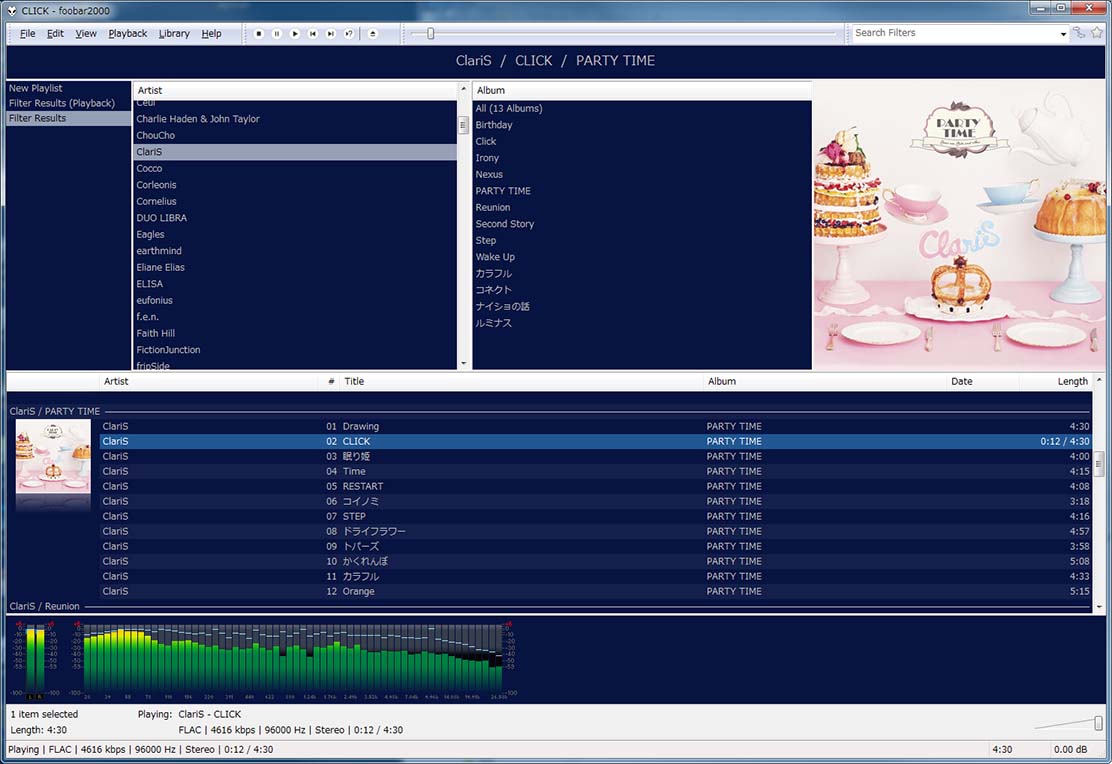This screenshot has height=764, width=1112.
Task: Select the Filter Results playlist
Action: point(68,118)
